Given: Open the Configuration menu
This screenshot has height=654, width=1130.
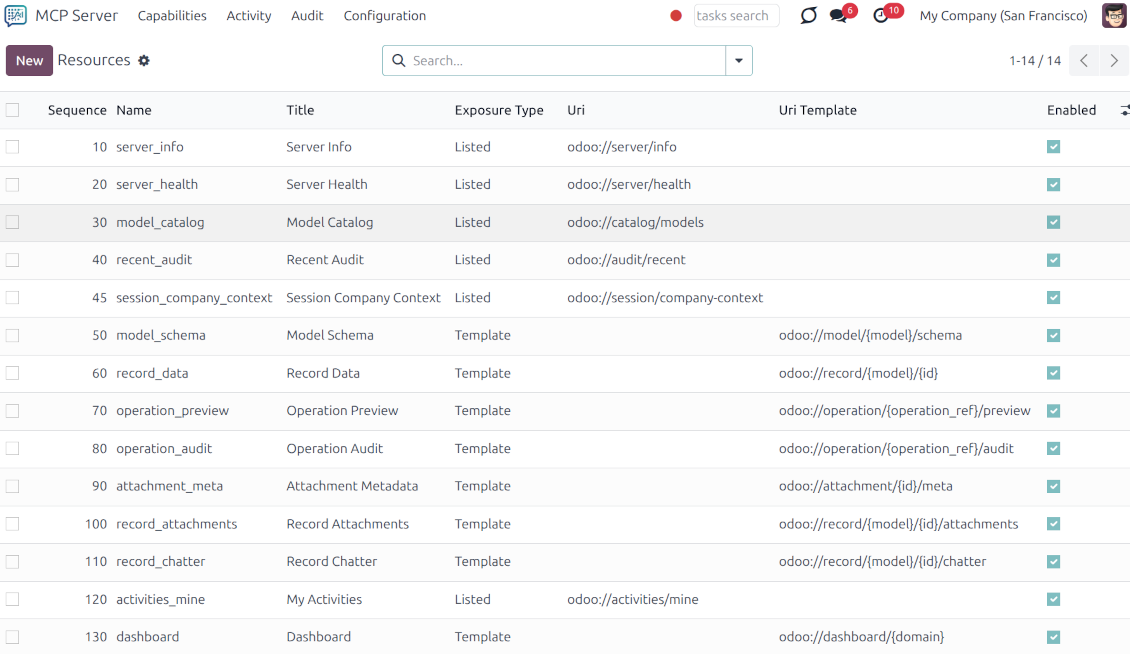Looking at the screenshot, I should (x=384, y=15).
